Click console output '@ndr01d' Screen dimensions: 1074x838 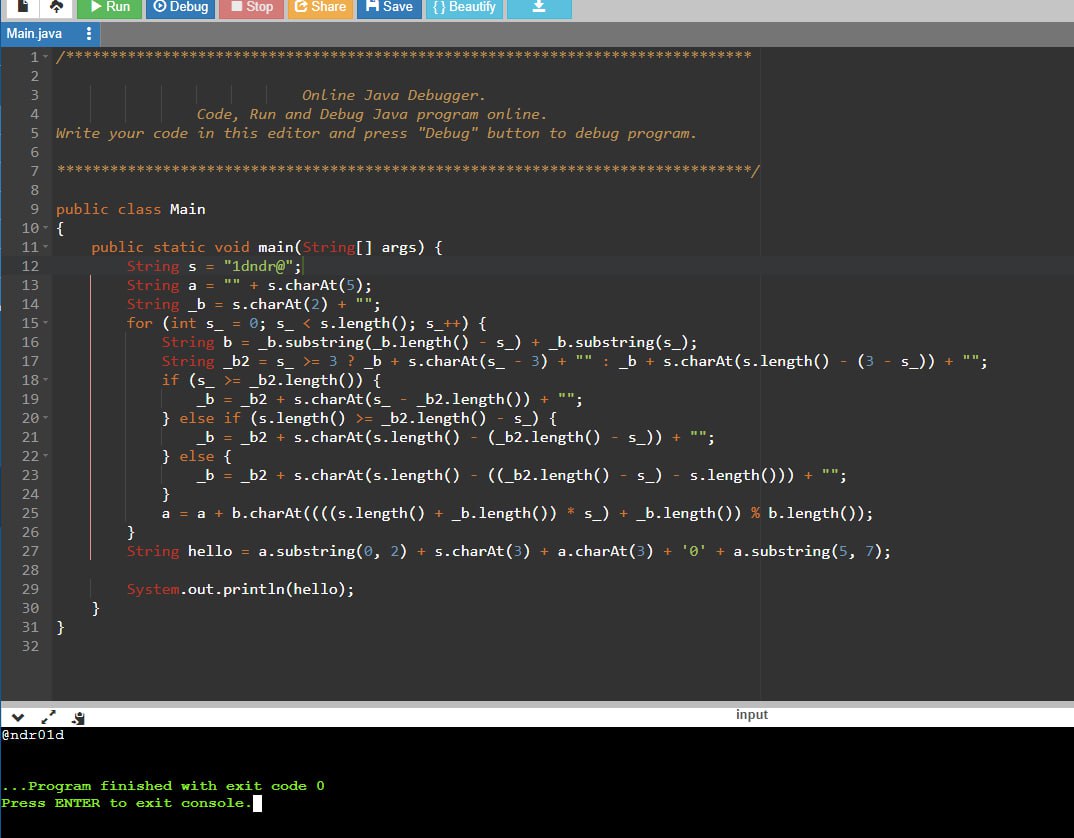coord(33,735)
